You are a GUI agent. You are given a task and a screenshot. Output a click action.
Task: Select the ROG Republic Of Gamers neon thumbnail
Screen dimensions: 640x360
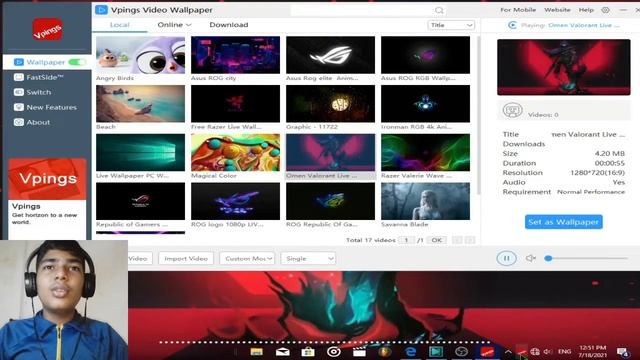click(330, 201)
